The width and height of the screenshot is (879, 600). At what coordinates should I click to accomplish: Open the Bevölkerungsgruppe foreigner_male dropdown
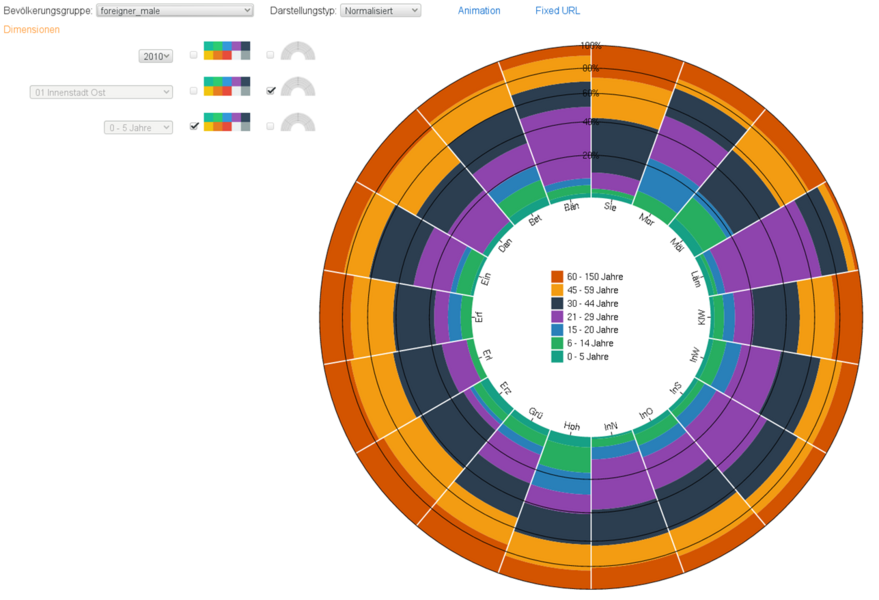[175, 11]
